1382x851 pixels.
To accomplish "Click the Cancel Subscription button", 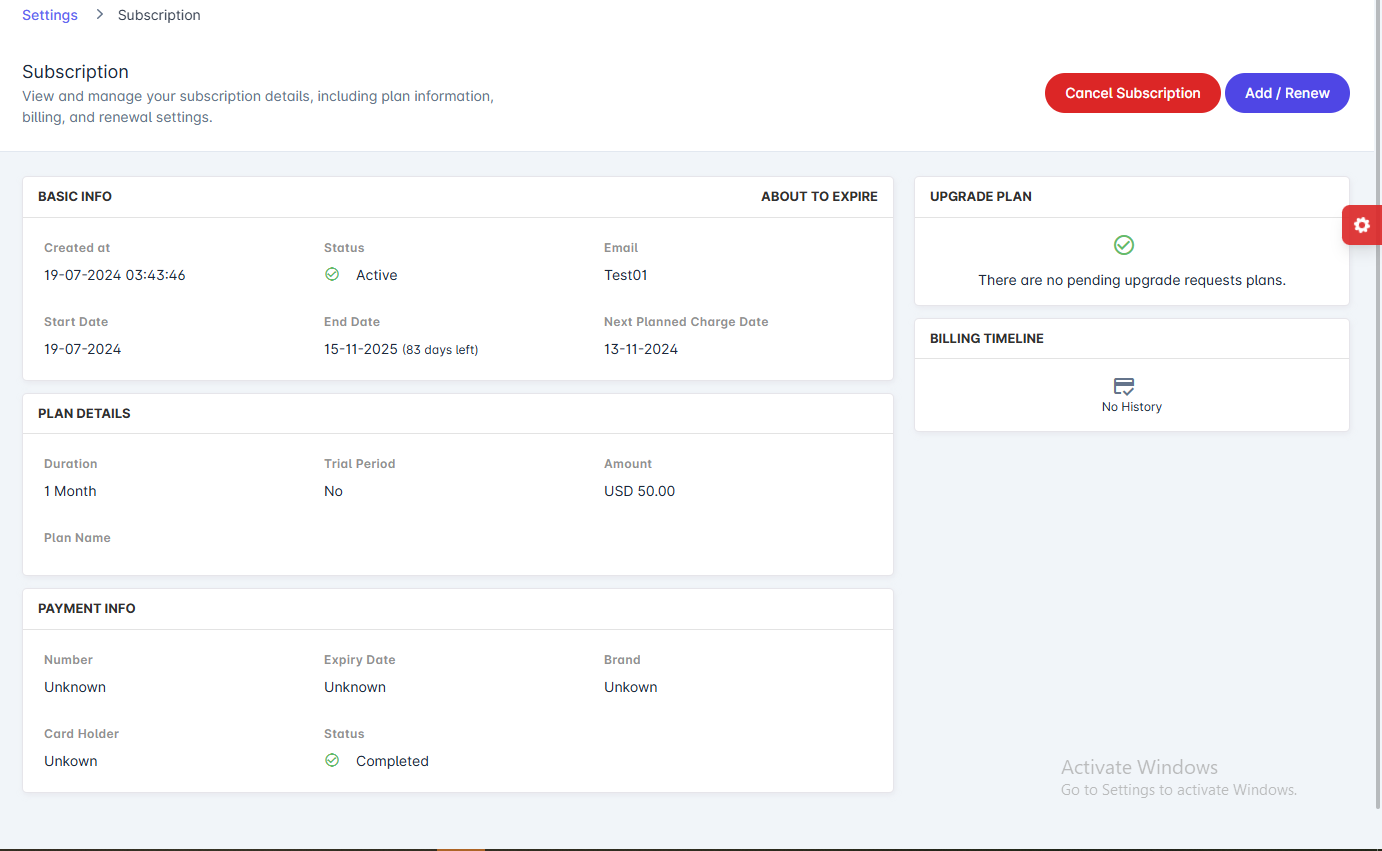I will click(x=1132, y=93).
